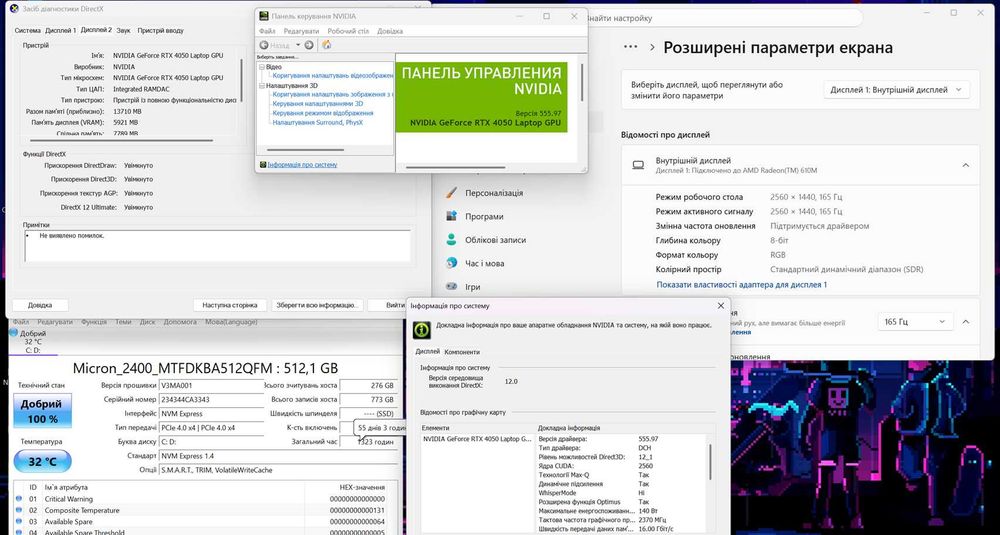Click the Добрий 100 % health status box
This screenshot has width=1000, height=535.
(x=43, y=411)
